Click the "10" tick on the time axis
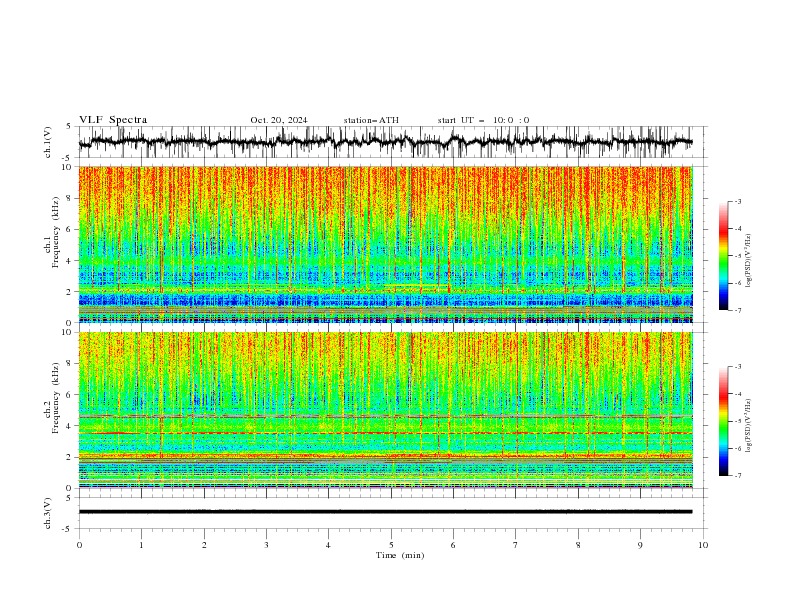Screen dimensions: 792x612 (703, 545)
